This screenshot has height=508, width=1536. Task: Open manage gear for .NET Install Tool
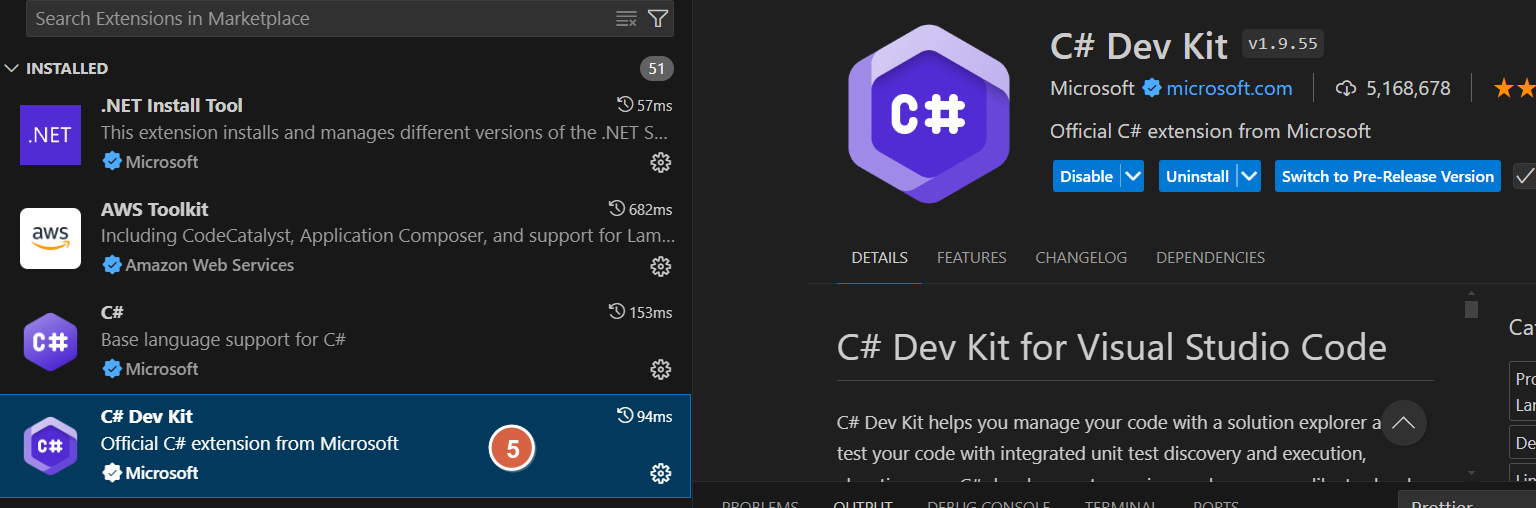(x=660, y=162)
